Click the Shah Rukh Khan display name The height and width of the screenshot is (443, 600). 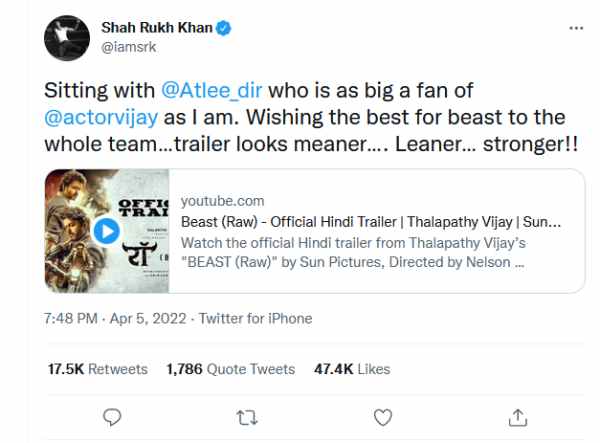156,27
